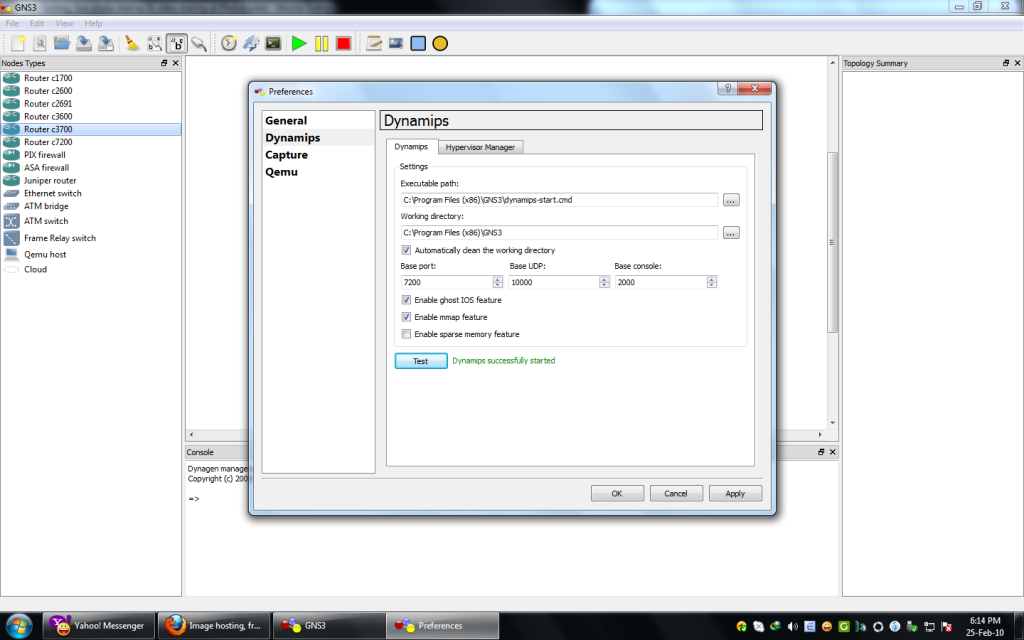
Task: Click the Base UDP spinner arrows
Action: pyautogui.click(x=604, y=282)
